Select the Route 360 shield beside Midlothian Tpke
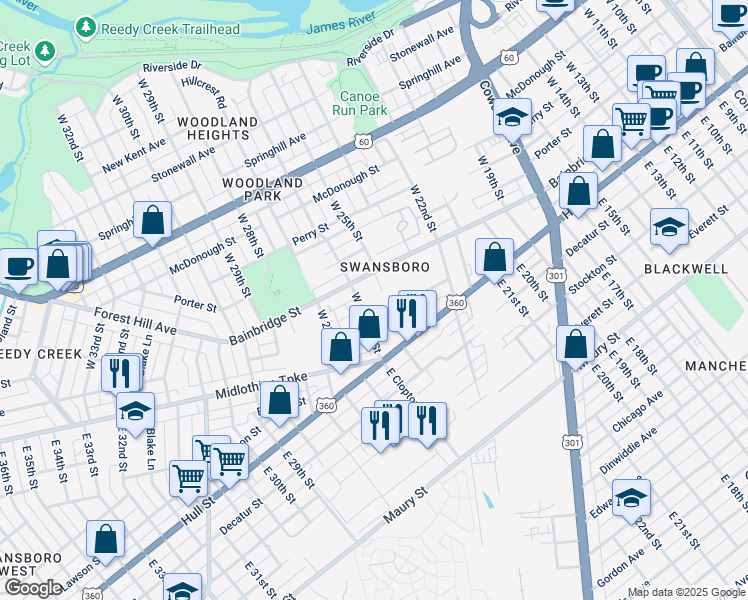This screenshot has height=600, width=748. pyautogui.click(x=326, y=405)
